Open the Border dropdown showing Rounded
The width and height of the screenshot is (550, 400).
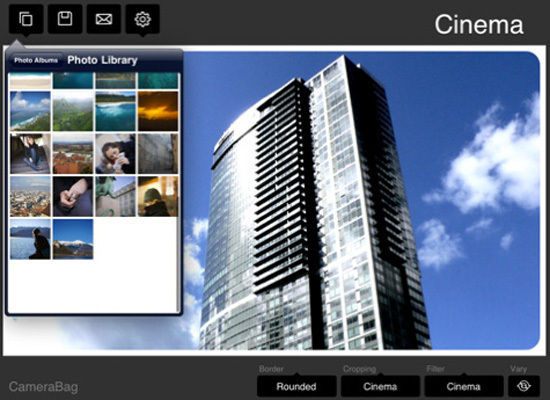pyautogui.click(x=297, y=386)
